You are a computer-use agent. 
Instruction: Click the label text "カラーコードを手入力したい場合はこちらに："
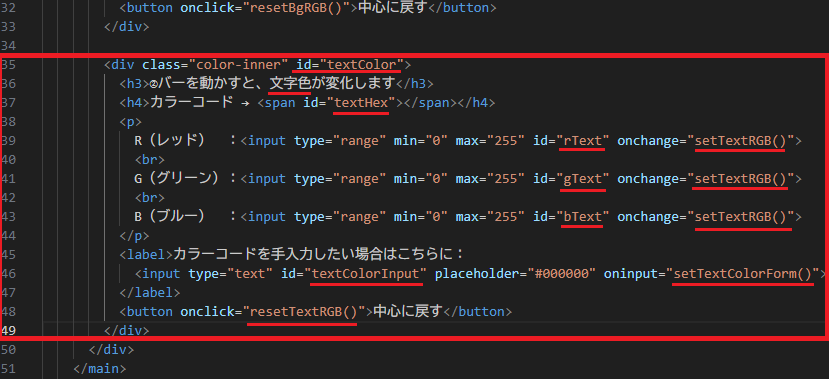tap(319, 255)
